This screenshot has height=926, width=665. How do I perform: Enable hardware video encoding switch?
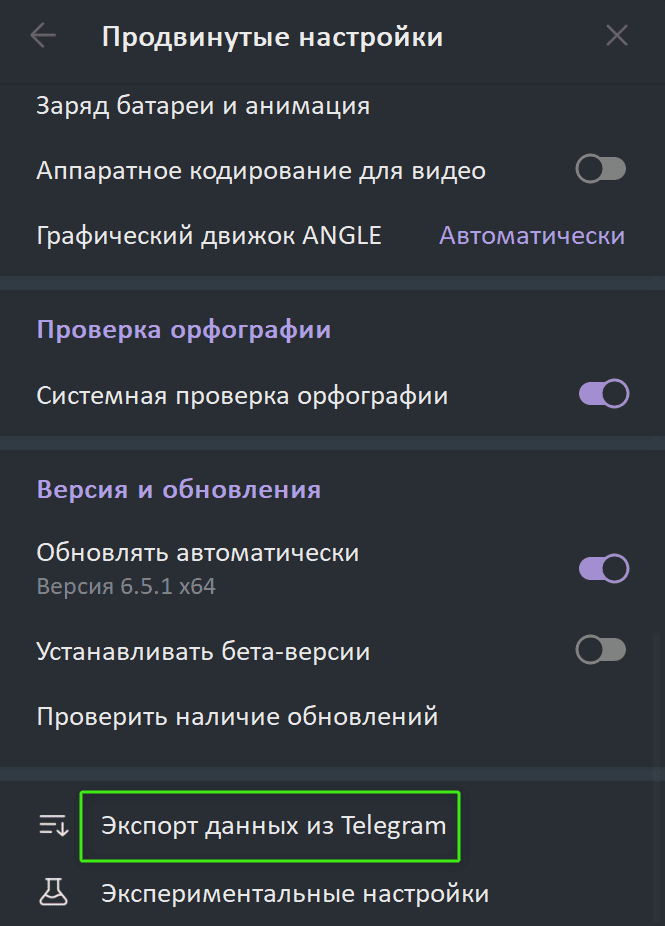click(x=601, y=170)
